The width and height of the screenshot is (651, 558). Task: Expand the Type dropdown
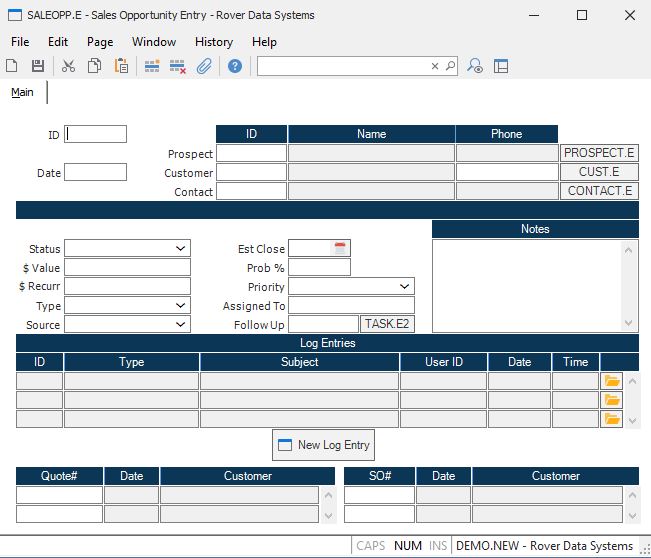(x=181, y=306)
